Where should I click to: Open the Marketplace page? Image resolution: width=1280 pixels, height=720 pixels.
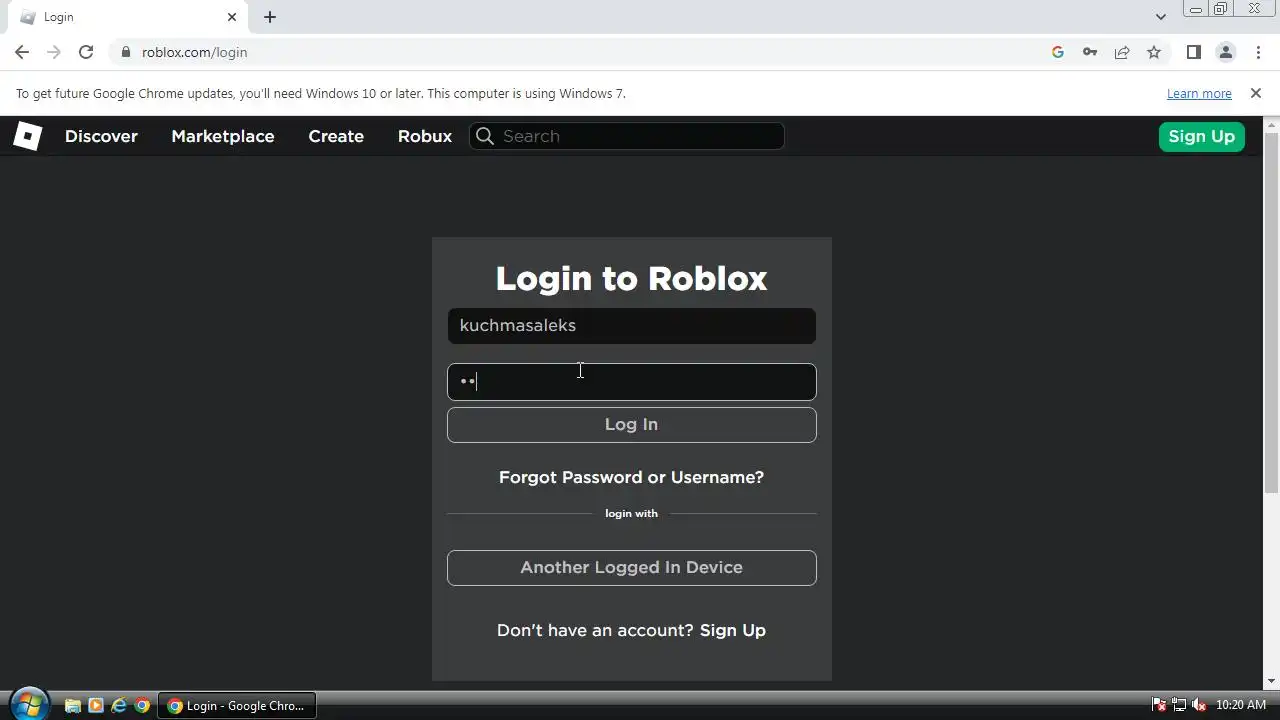coord(222,136)
